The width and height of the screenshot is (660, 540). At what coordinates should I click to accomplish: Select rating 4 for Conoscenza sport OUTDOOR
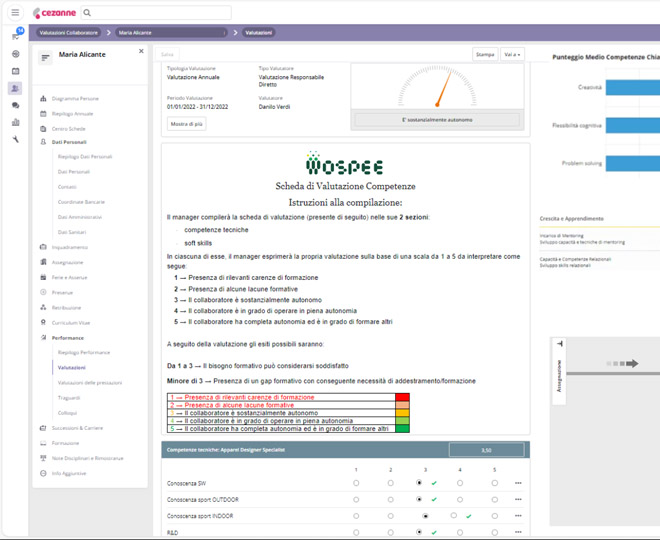point(460,500)
